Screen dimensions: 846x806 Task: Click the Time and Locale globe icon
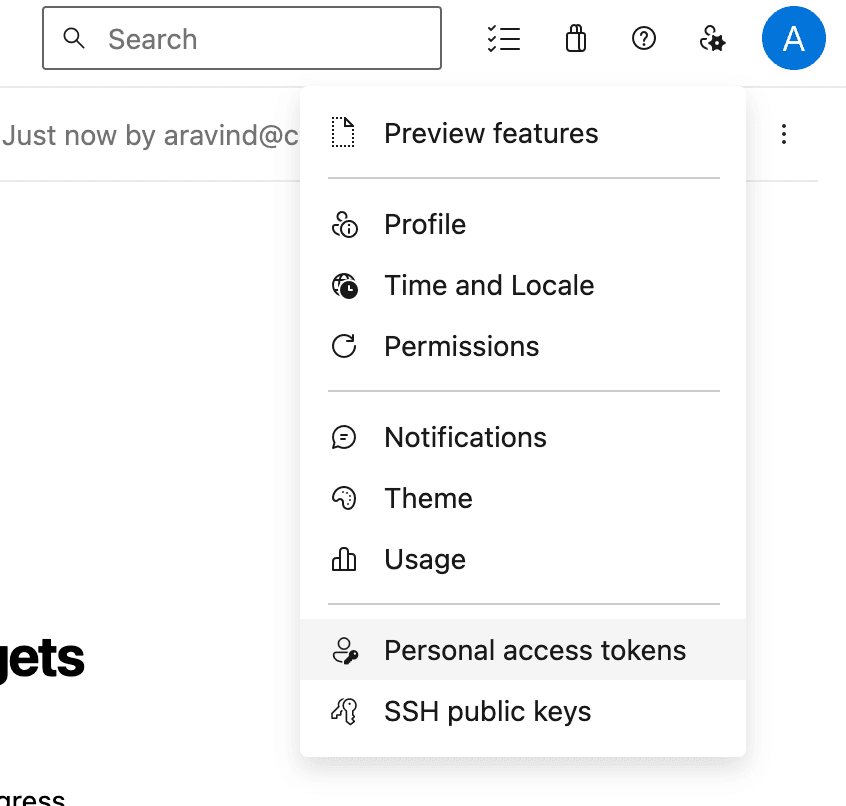[344, 286]
